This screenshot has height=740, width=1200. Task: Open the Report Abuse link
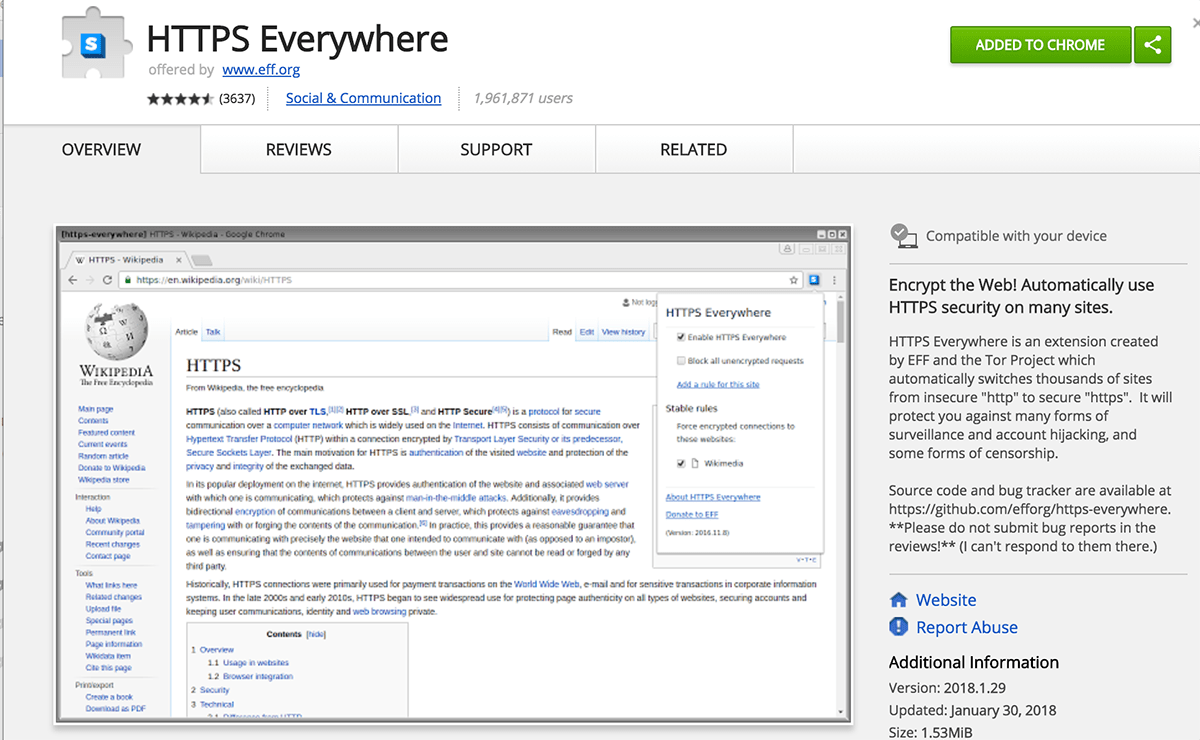point(967,628)
